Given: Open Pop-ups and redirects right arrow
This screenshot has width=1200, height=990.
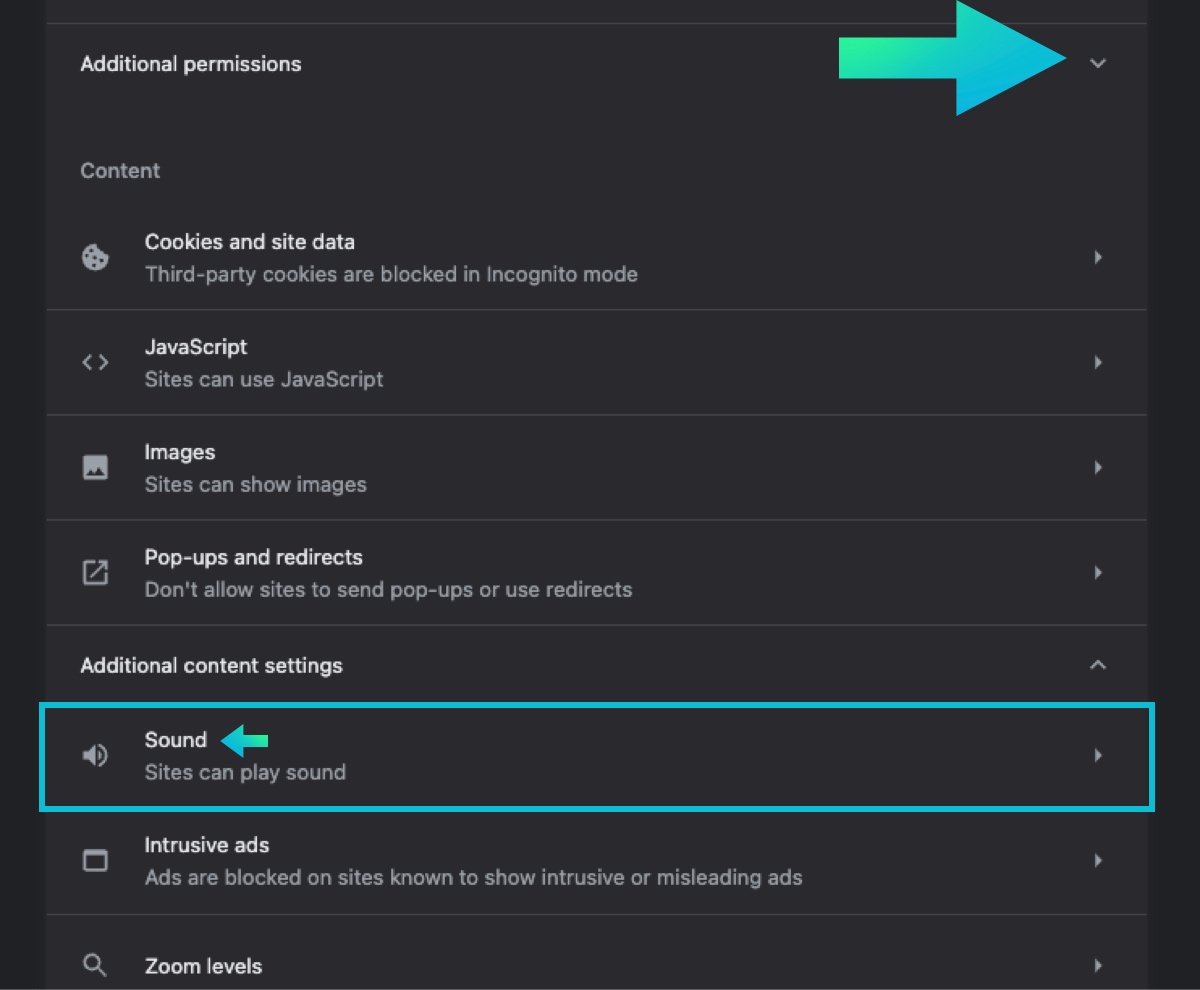Looking at the screenshot, I should [1098, 572].
